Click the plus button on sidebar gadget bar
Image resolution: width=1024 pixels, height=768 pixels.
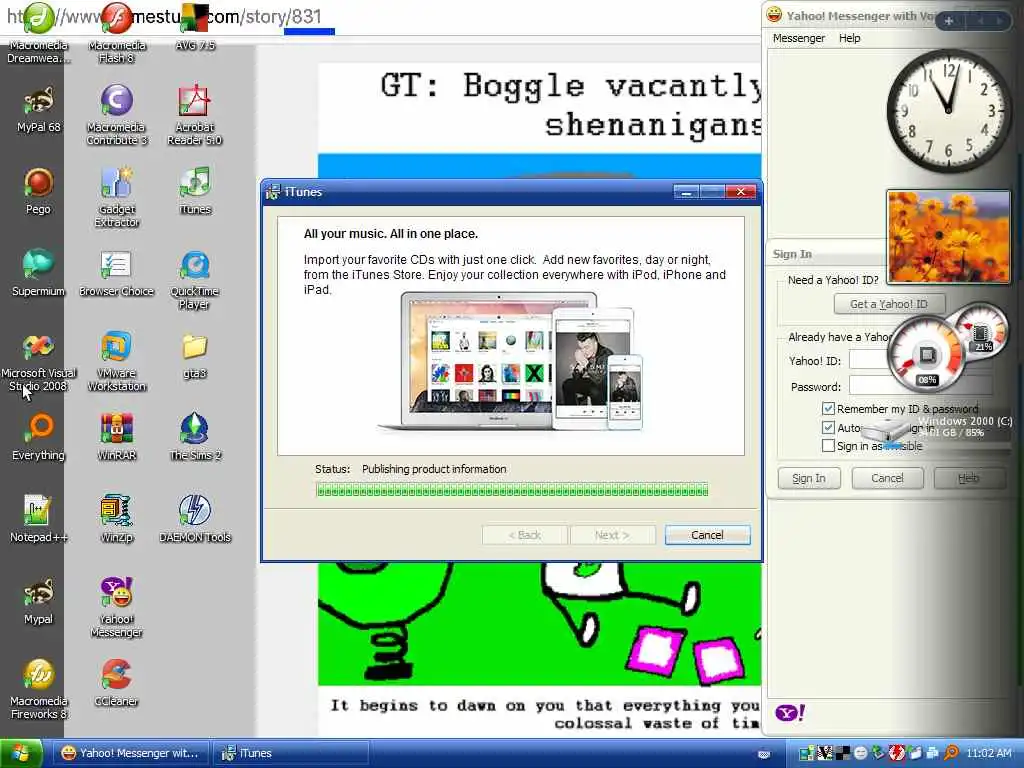pos(948,21)
